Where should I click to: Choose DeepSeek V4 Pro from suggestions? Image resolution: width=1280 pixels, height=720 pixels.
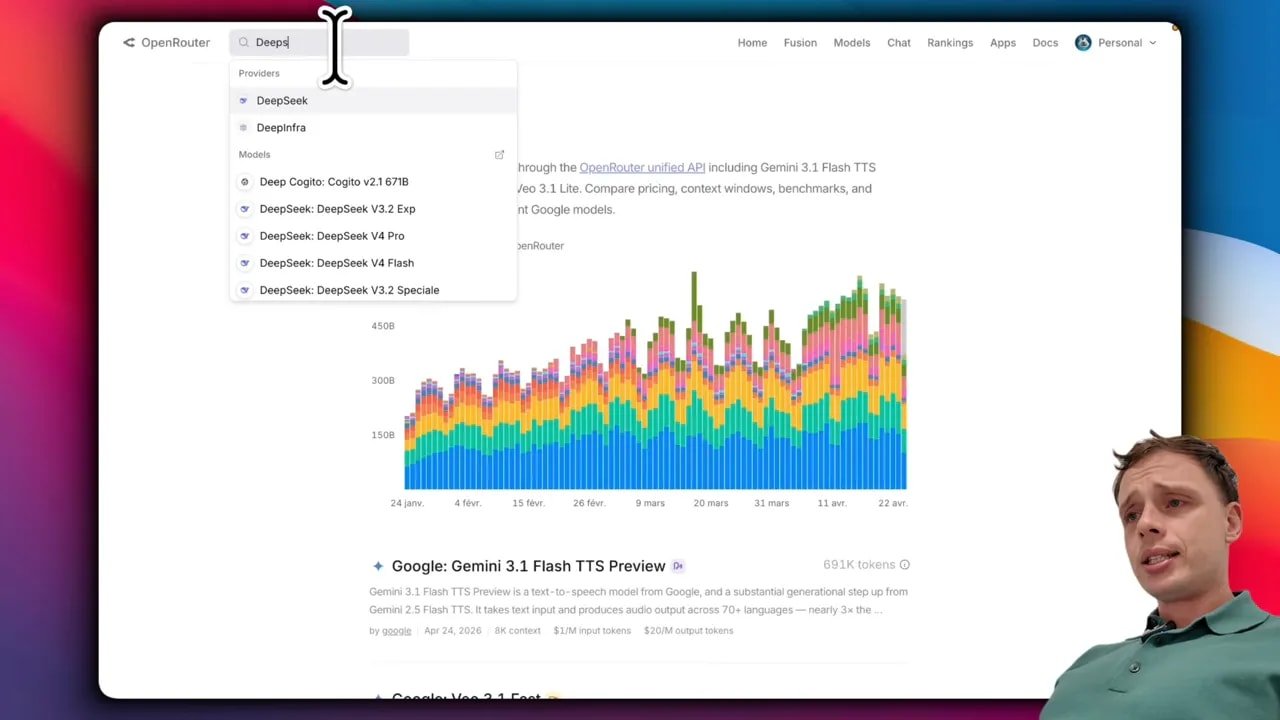[332, 235]
